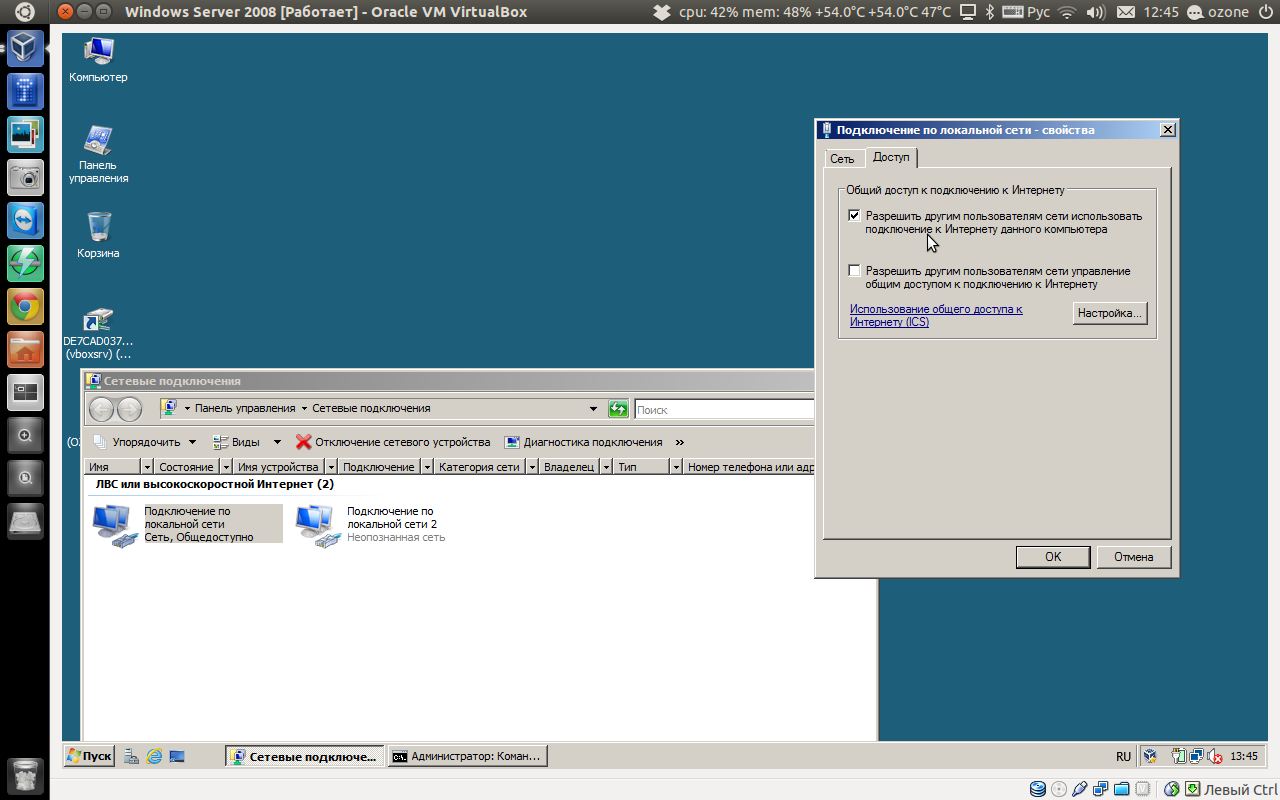The width and height of the screenshot is (1280, 800).
Task: Open the Shotwell photo manager launcher icon
Action: click(x=25, y=134)
